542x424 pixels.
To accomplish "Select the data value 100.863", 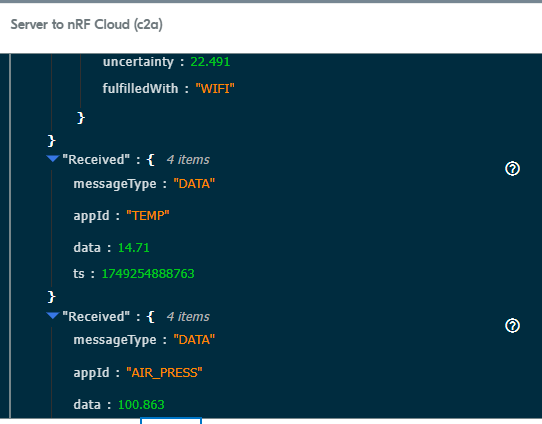I will (x=141, y=405).
